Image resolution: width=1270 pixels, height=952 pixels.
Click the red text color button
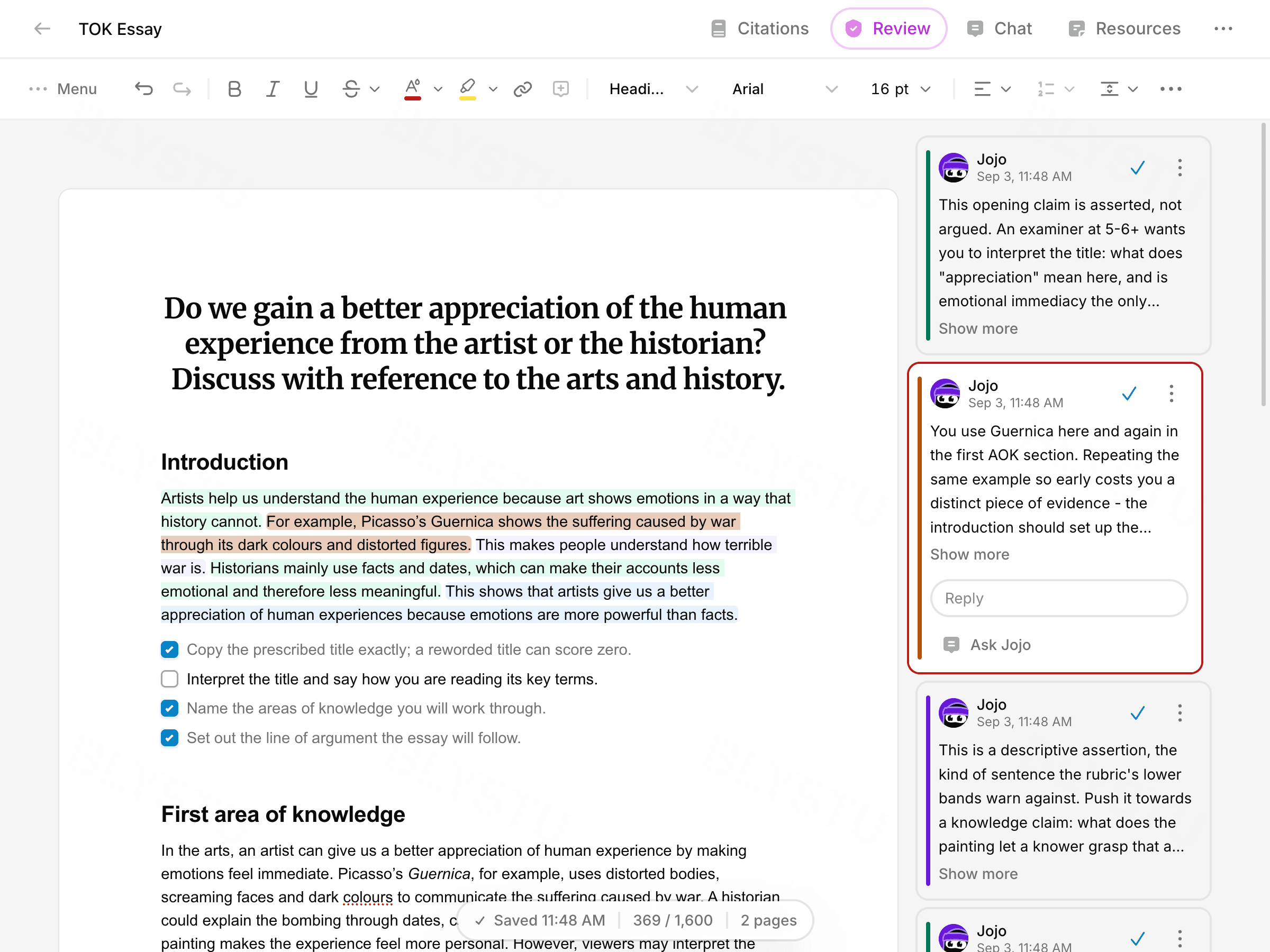coord(412,89)
